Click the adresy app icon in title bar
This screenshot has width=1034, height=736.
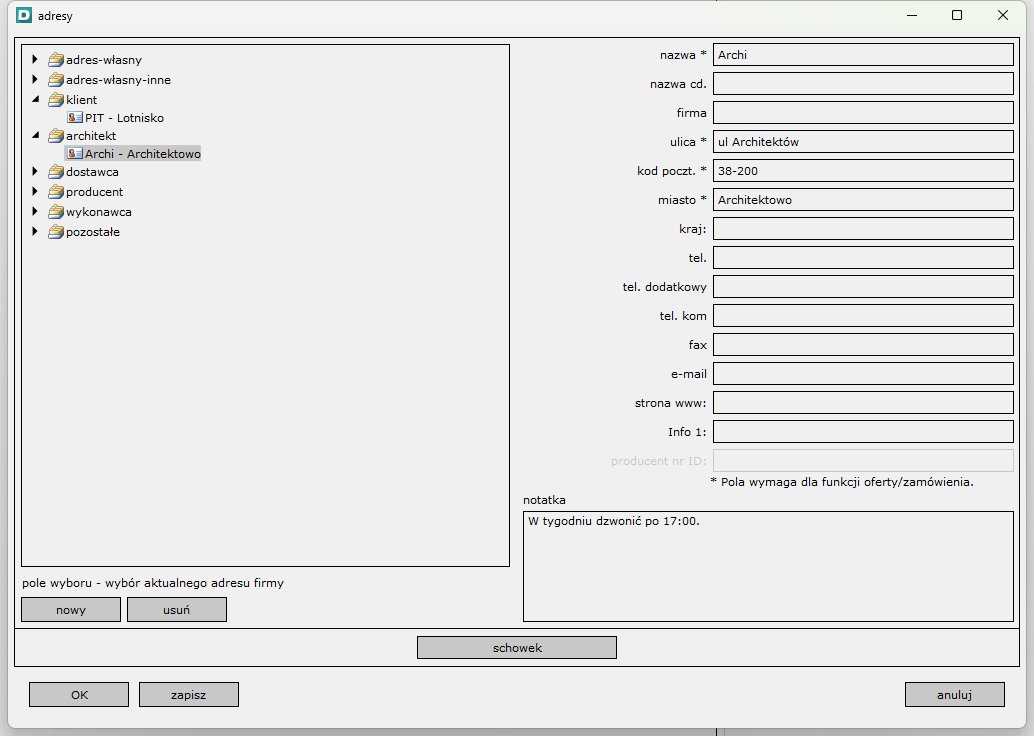click(x=25, y=16)
